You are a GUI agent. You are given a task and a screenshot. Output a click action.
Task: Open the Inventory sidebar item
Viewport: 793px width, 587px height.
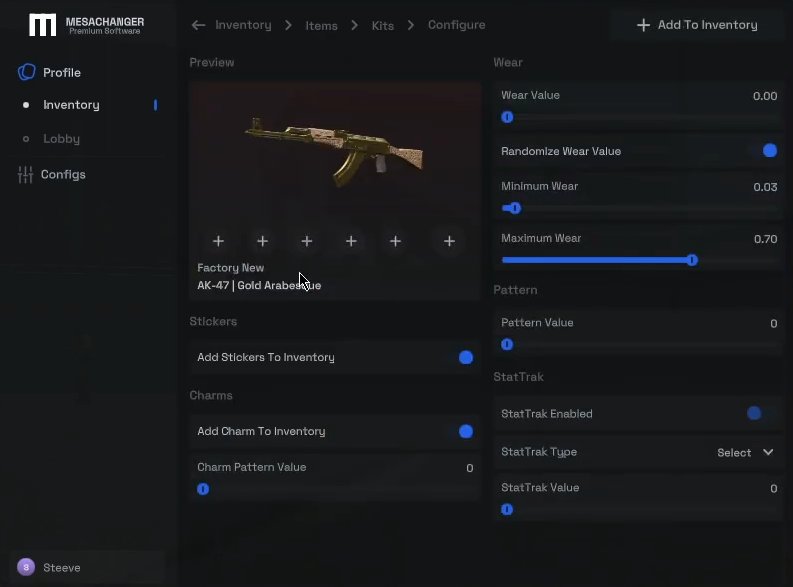tap(71, 105)
